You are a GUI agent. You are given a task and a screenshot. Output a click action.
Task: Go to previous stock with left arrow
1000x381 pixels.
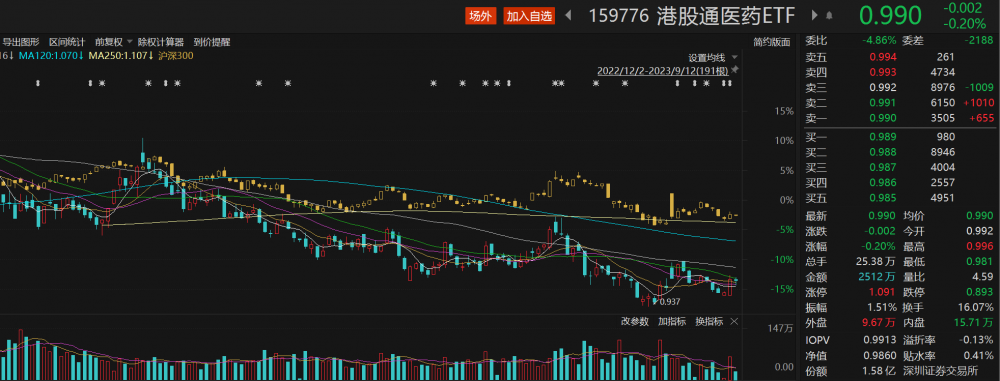coord(568,16)
